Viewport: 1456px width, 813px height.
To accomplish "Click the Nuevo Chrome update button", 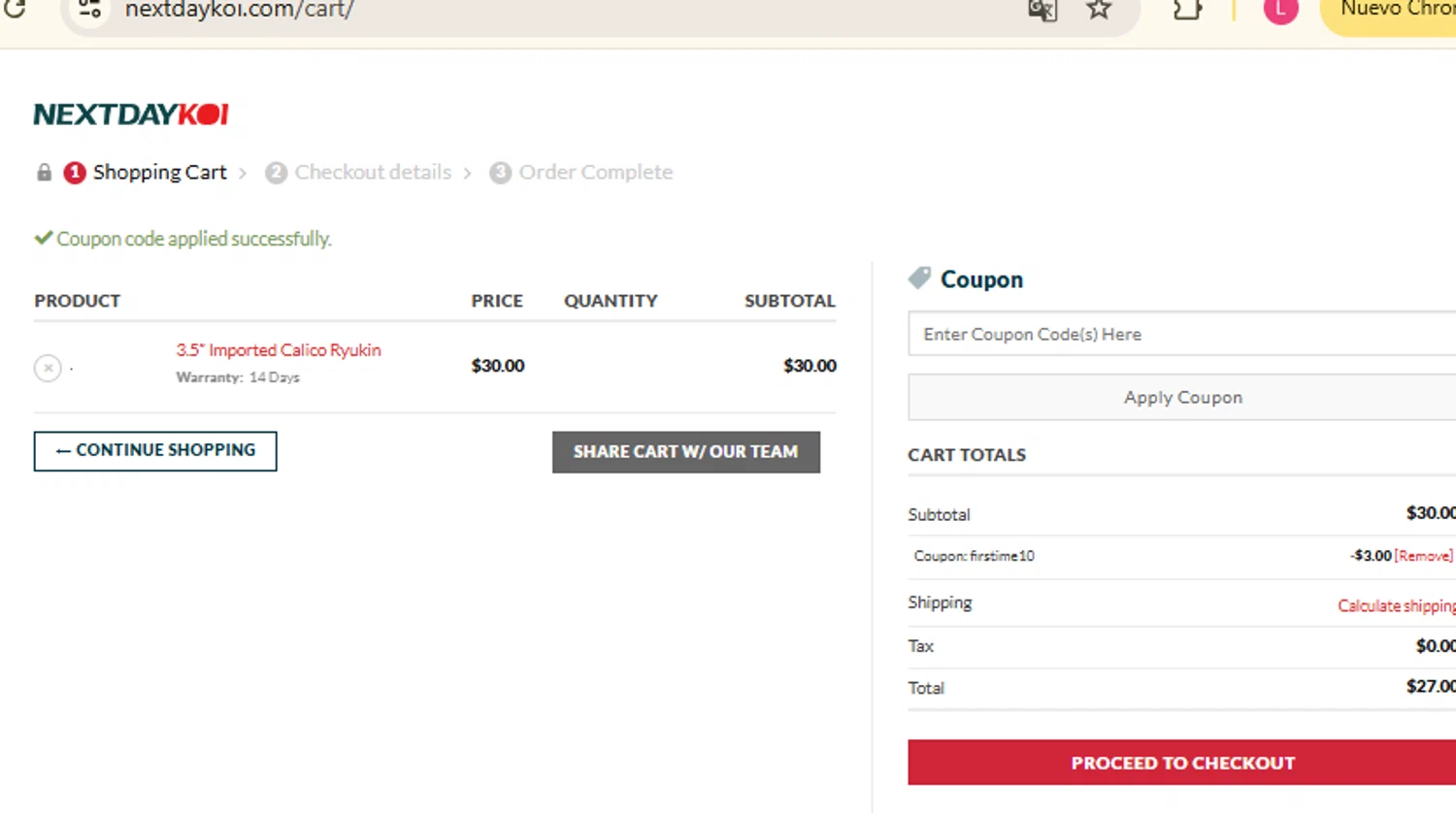I will [1390, 12].
